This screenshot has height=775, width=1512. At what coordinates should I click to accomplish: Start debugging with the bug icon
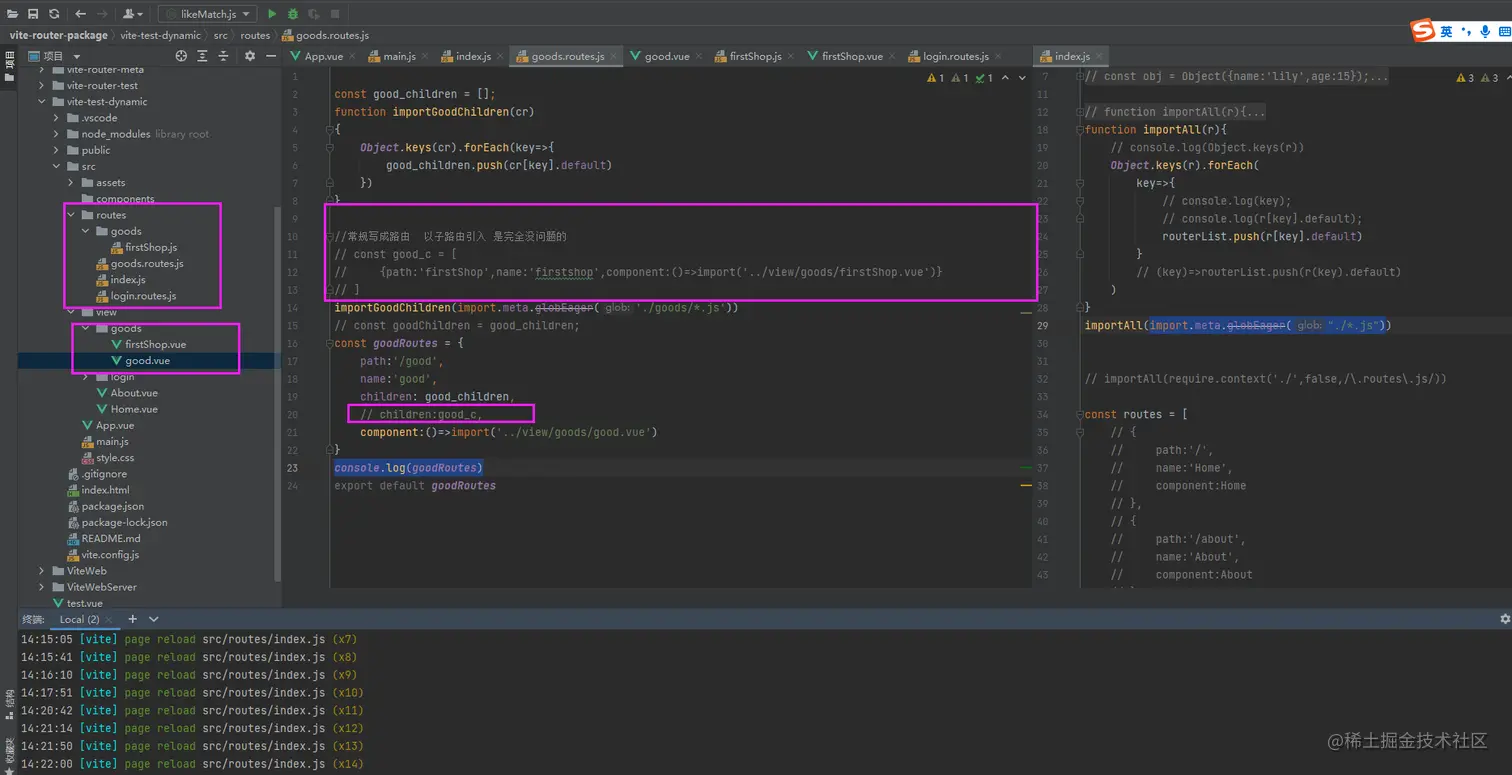click(293, 14)
